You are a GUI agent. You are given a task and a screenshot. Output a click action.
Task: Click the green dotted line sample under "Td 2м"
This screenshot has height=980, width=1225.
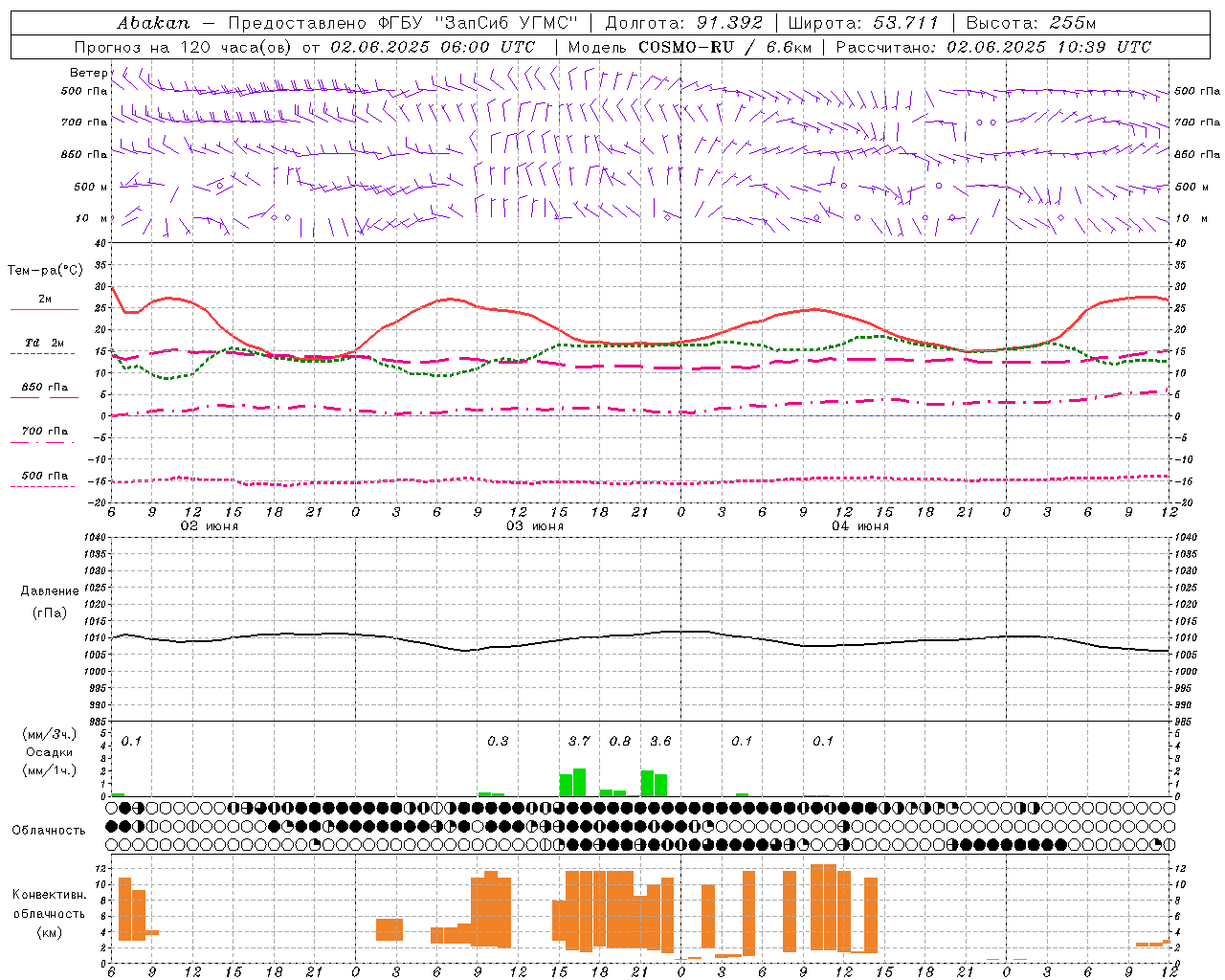click(42, 354)
